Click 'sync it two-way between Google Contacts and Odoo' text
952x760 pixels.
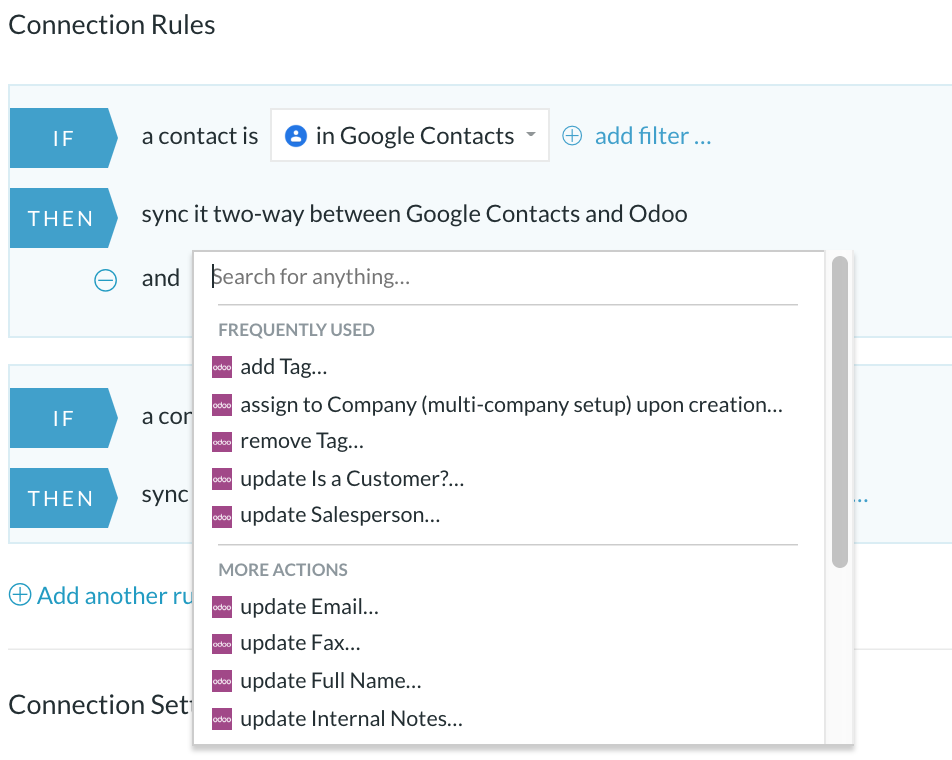pos(414,214)
